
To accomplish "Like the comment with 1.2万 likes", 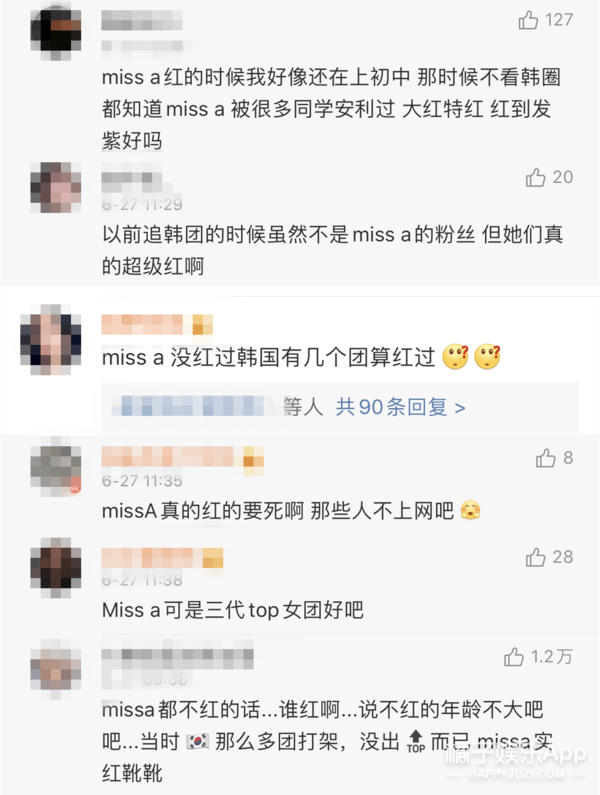I will (x=514, y=657).
